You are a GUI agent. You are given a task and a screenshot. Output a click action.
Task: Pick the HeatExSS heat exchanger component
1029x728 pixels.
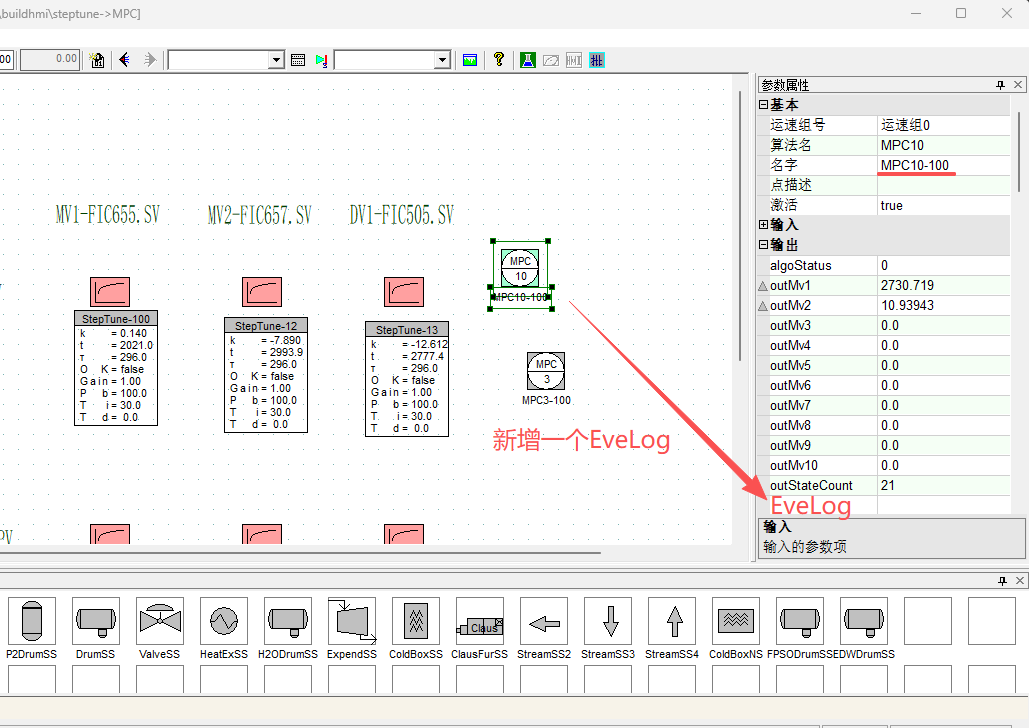click(x=224, y=621)
